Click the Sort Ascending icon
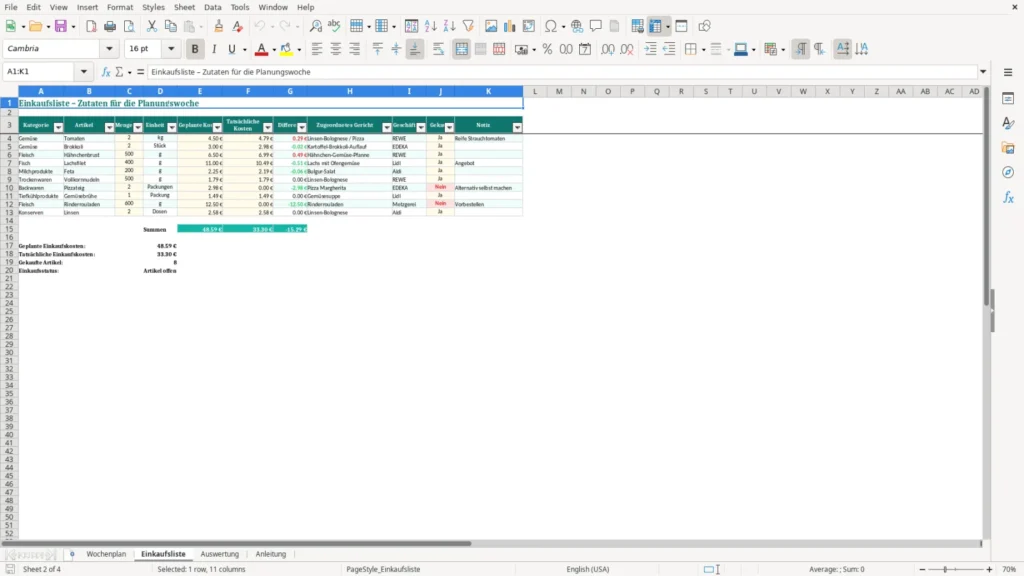 tap(430, 26)
